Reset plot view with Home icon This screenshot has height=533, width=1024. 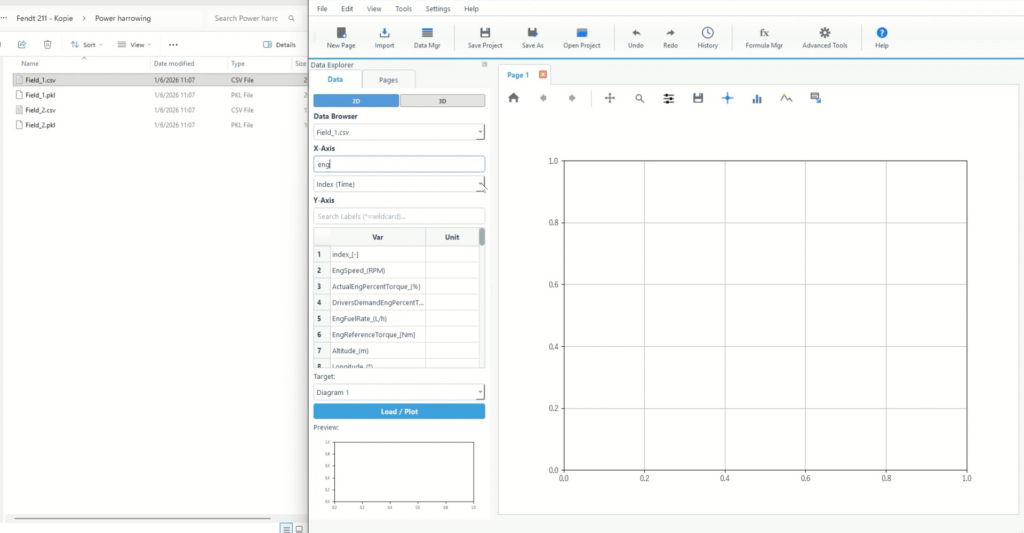pyautogui.click(x=514, y=98)
